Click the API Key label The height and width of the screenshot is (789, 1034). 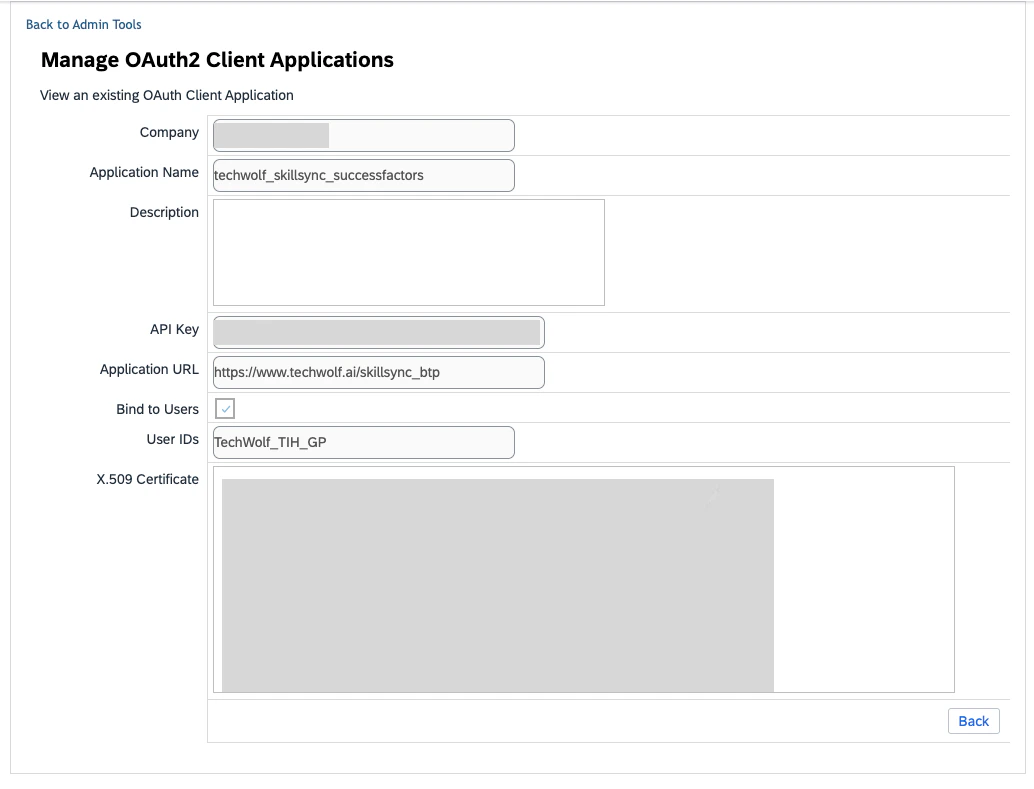[176, 329]
